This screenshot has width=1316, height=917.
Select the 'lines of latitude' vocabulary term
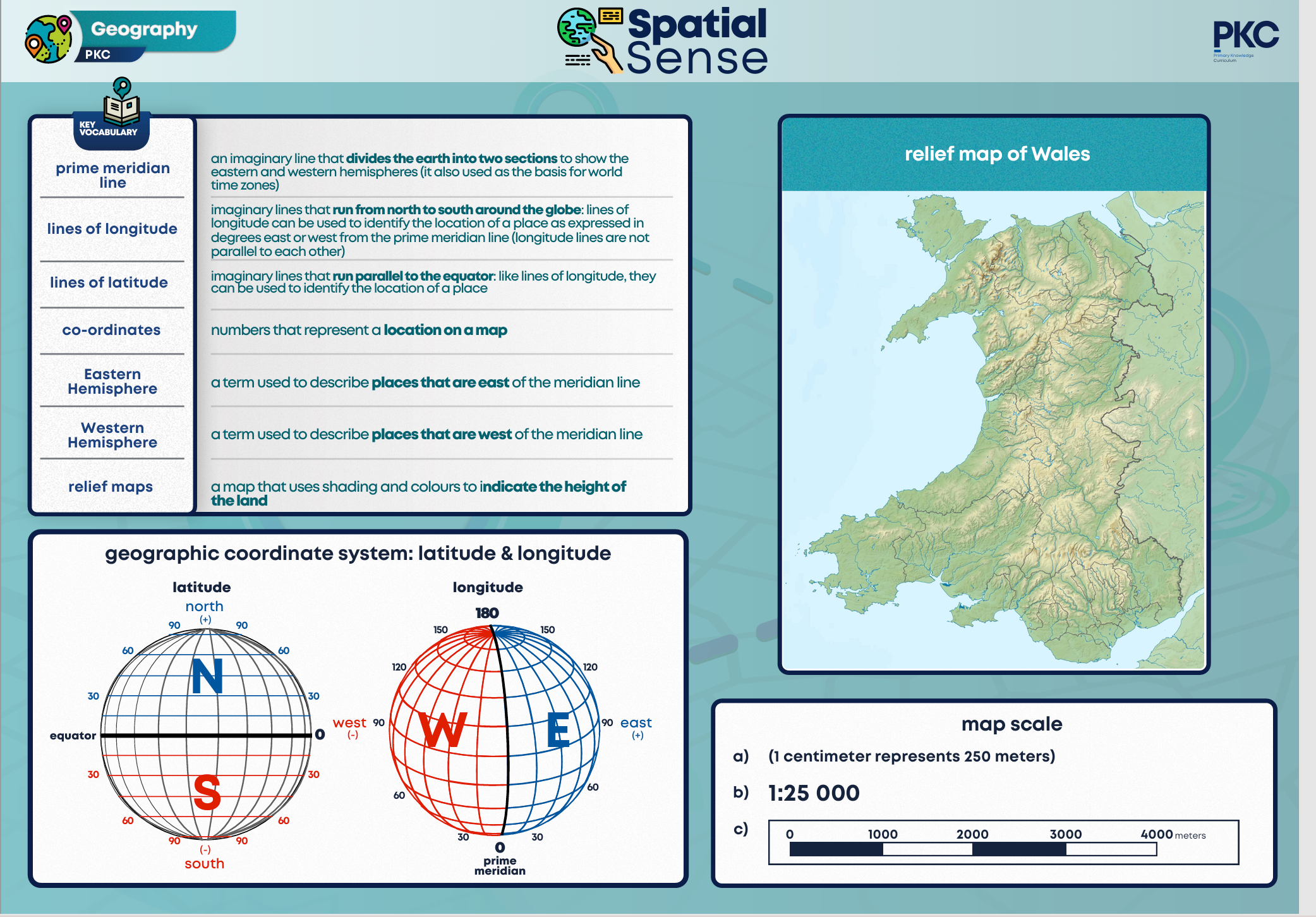(109, 282)
